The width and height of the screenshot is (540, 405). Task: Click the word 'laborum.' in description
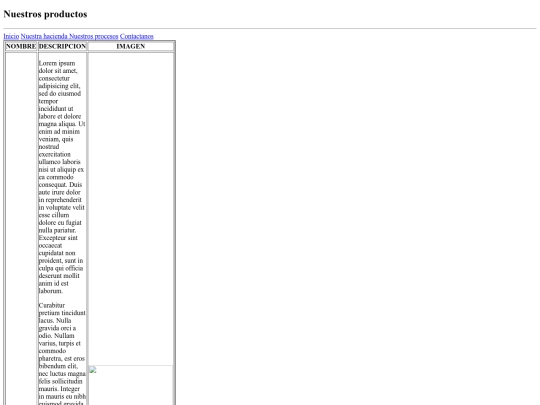coord(51,291)
